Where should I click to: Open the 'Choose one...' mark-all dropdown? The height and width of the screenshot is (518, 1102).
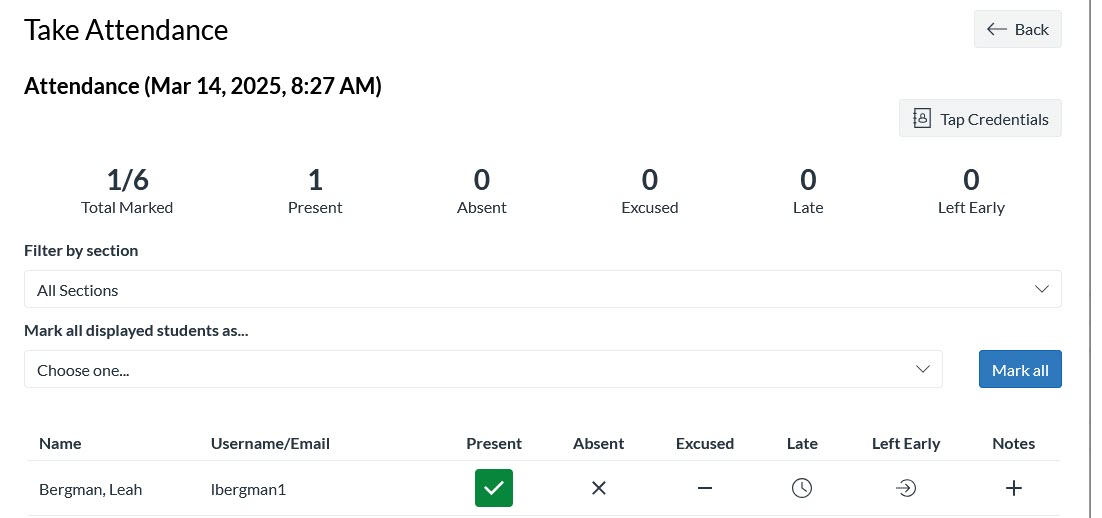[x=482, y=370]
